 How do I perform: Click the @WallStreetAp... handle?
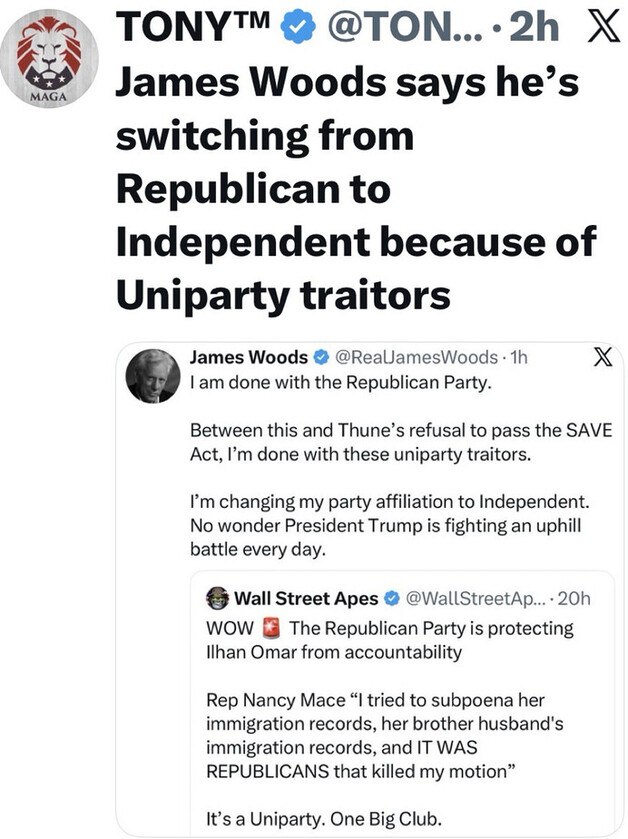[473, 599]
